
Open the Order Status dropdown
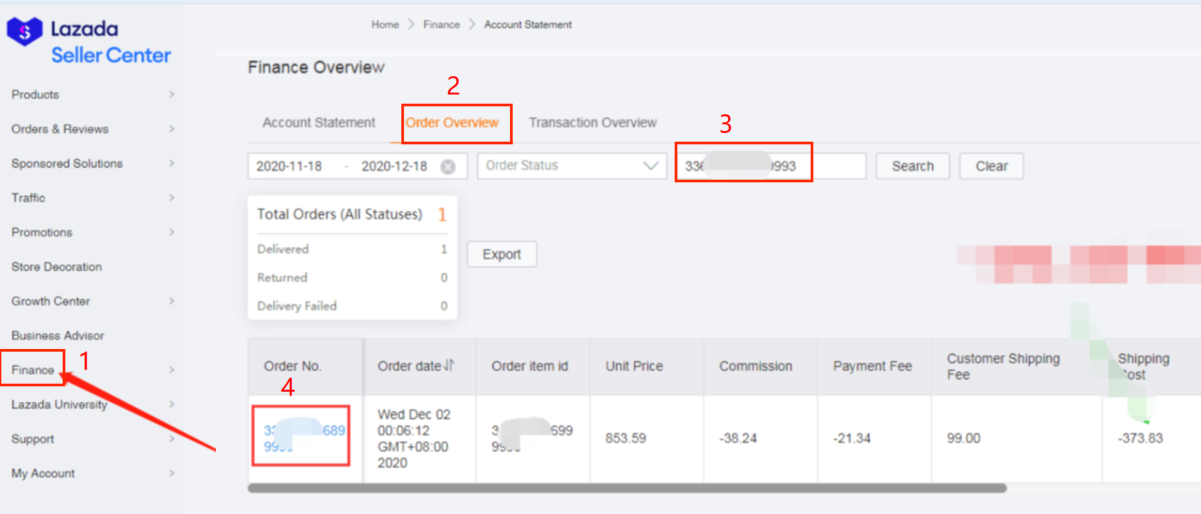572,166
